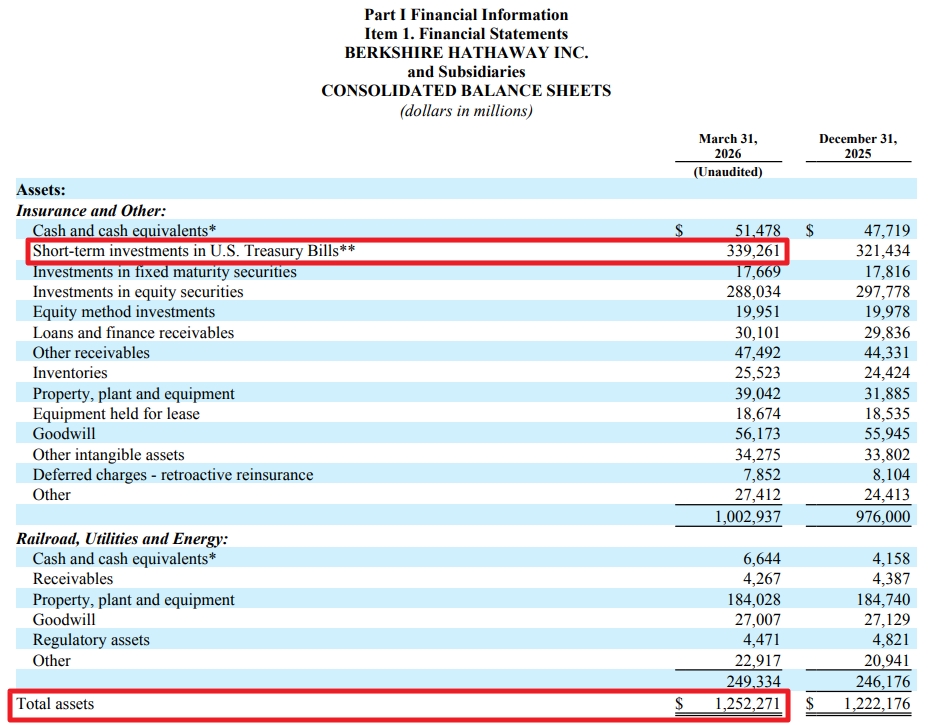Select the Insurance and Other section heading
The width and height of the screenshot is (936, 725).
click(91, 211)
